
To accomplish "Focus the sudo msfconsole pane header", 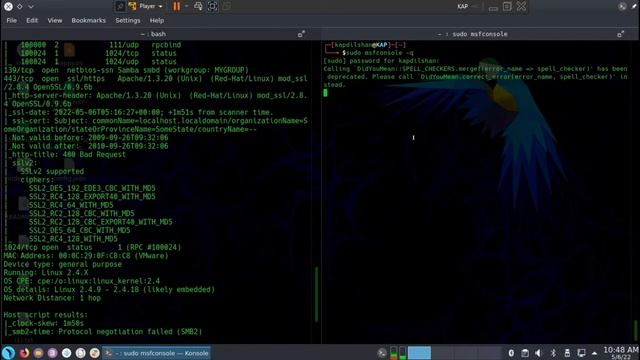I will 473,34.
